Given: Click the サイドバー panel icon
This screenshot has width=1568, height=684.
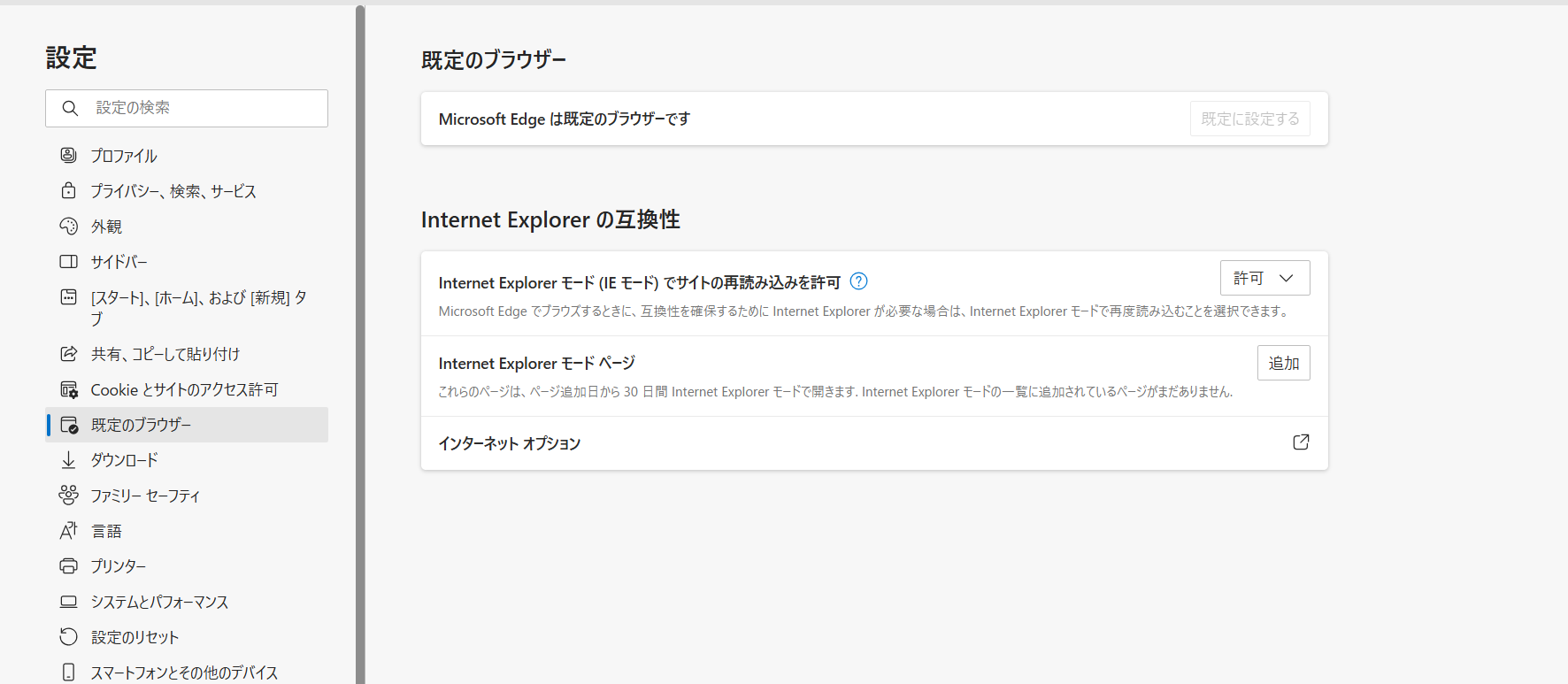Looking at the screenshot, I should 68,261.
